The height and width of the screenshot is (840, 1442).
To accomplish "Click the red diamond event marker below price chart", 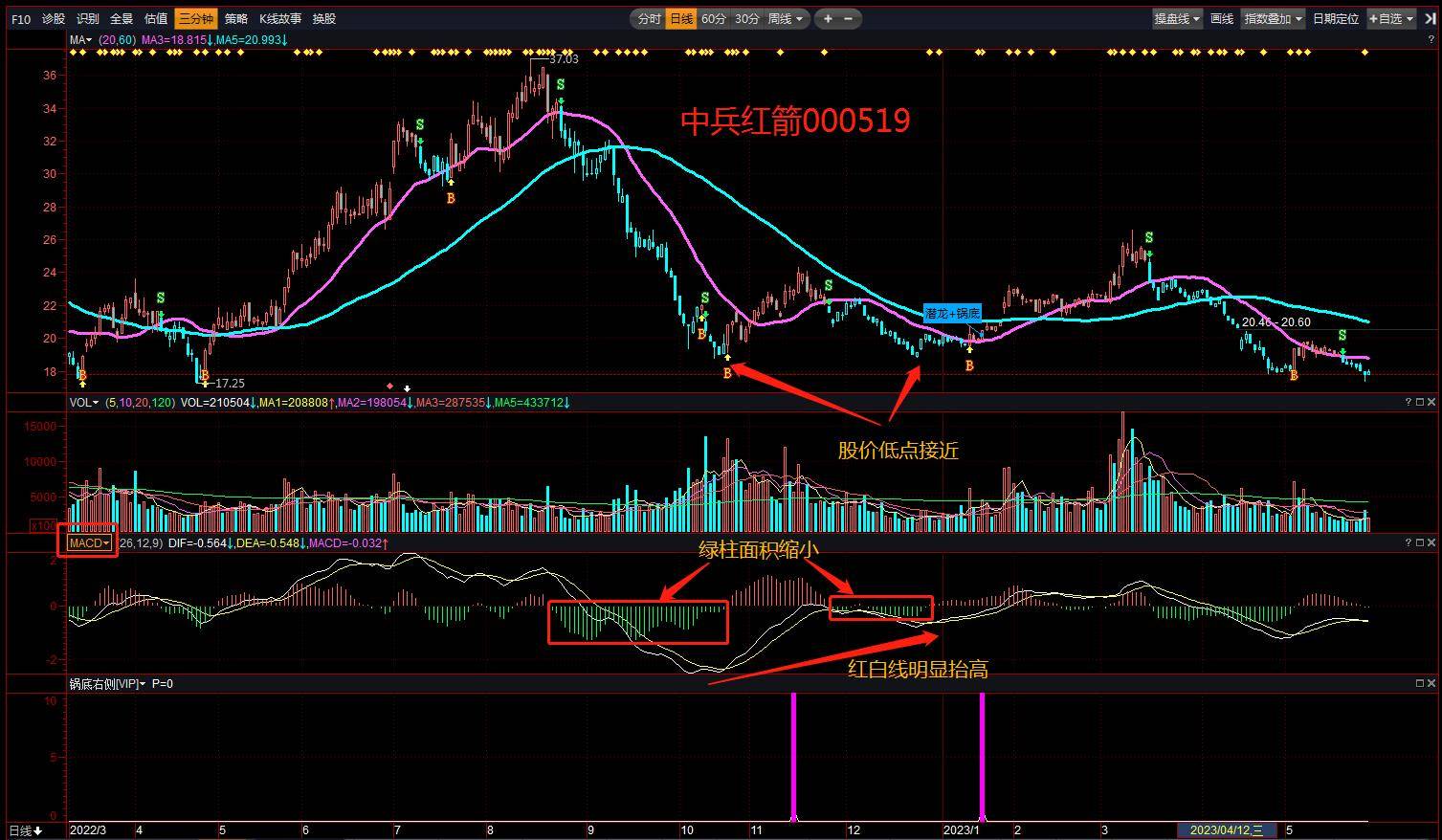I will pos(389,387).
